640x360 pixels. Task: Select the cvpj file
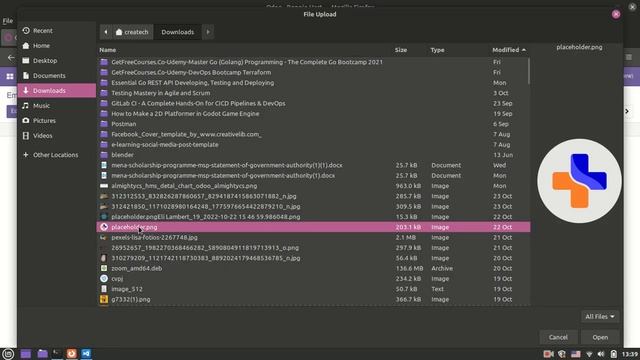click(313, 279)
